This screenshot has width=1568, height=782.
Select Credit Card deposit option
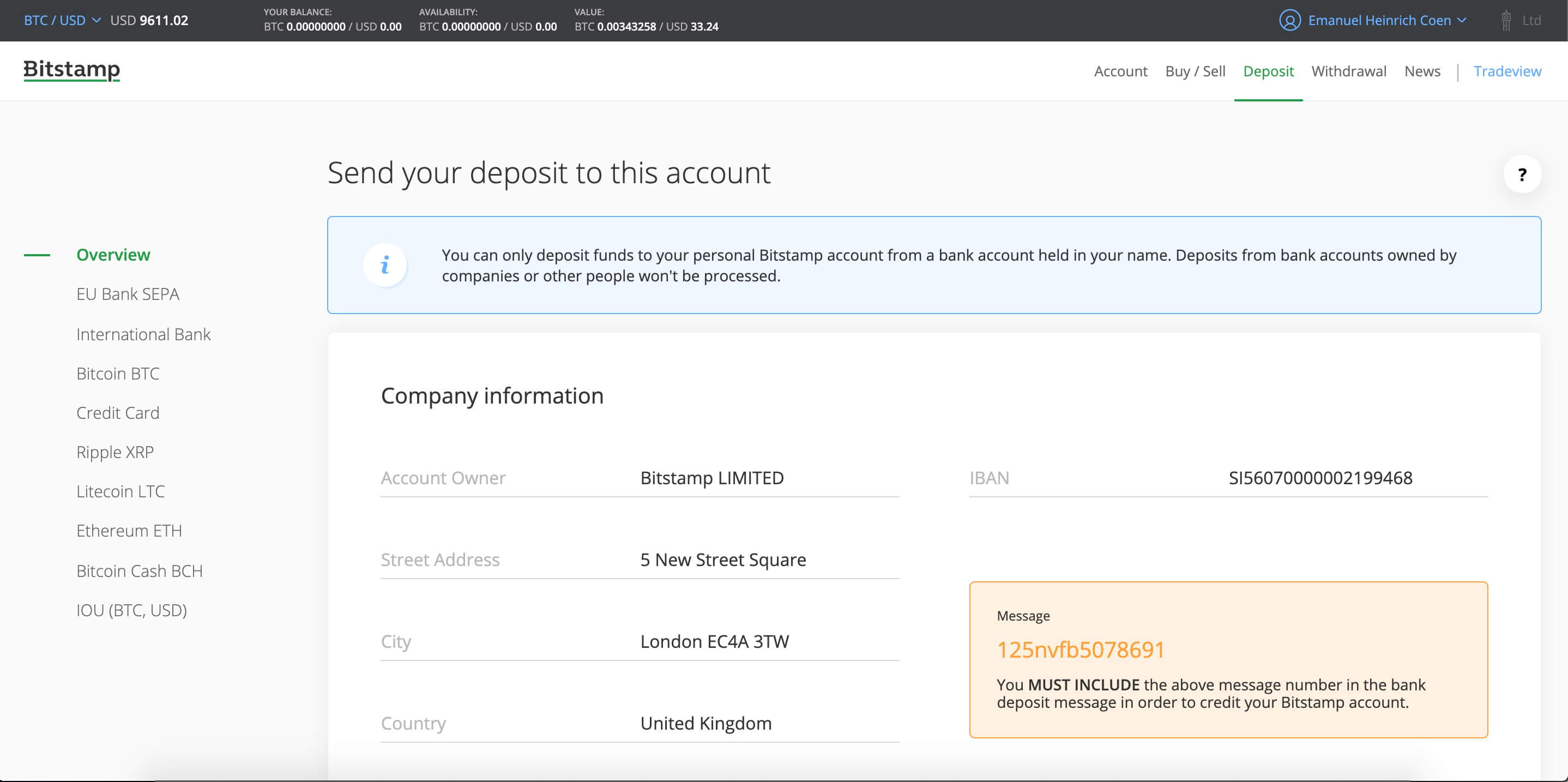(x=118, y=413)
